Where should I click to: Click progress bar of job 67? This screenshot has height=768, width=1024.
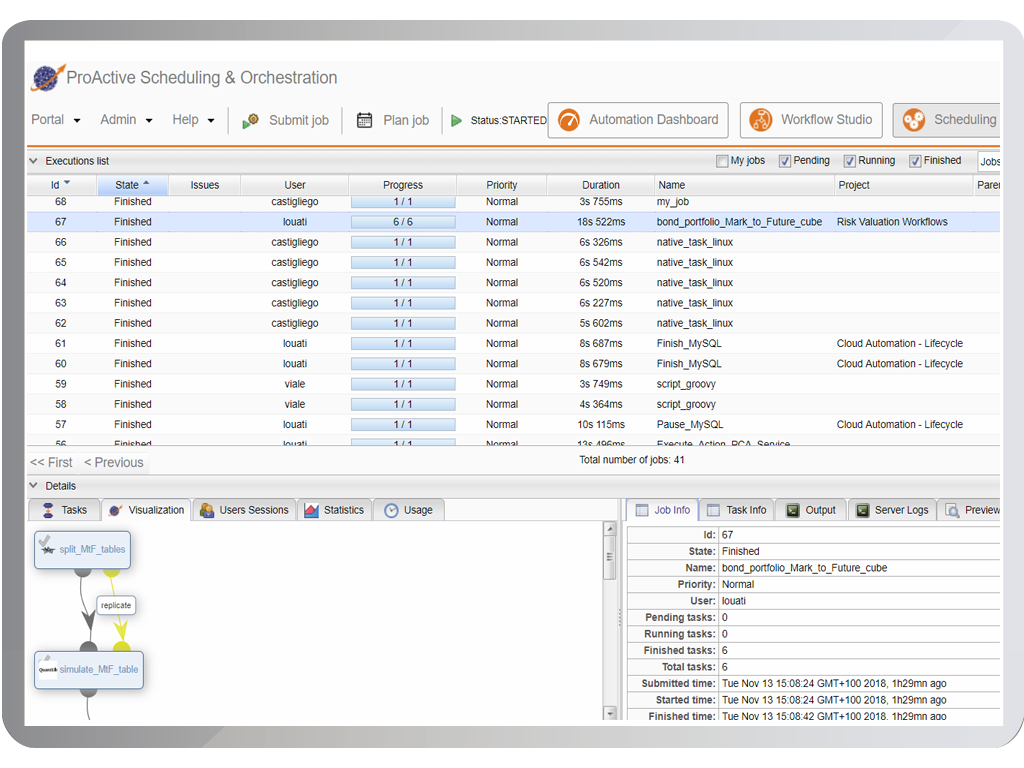point(403,222)
